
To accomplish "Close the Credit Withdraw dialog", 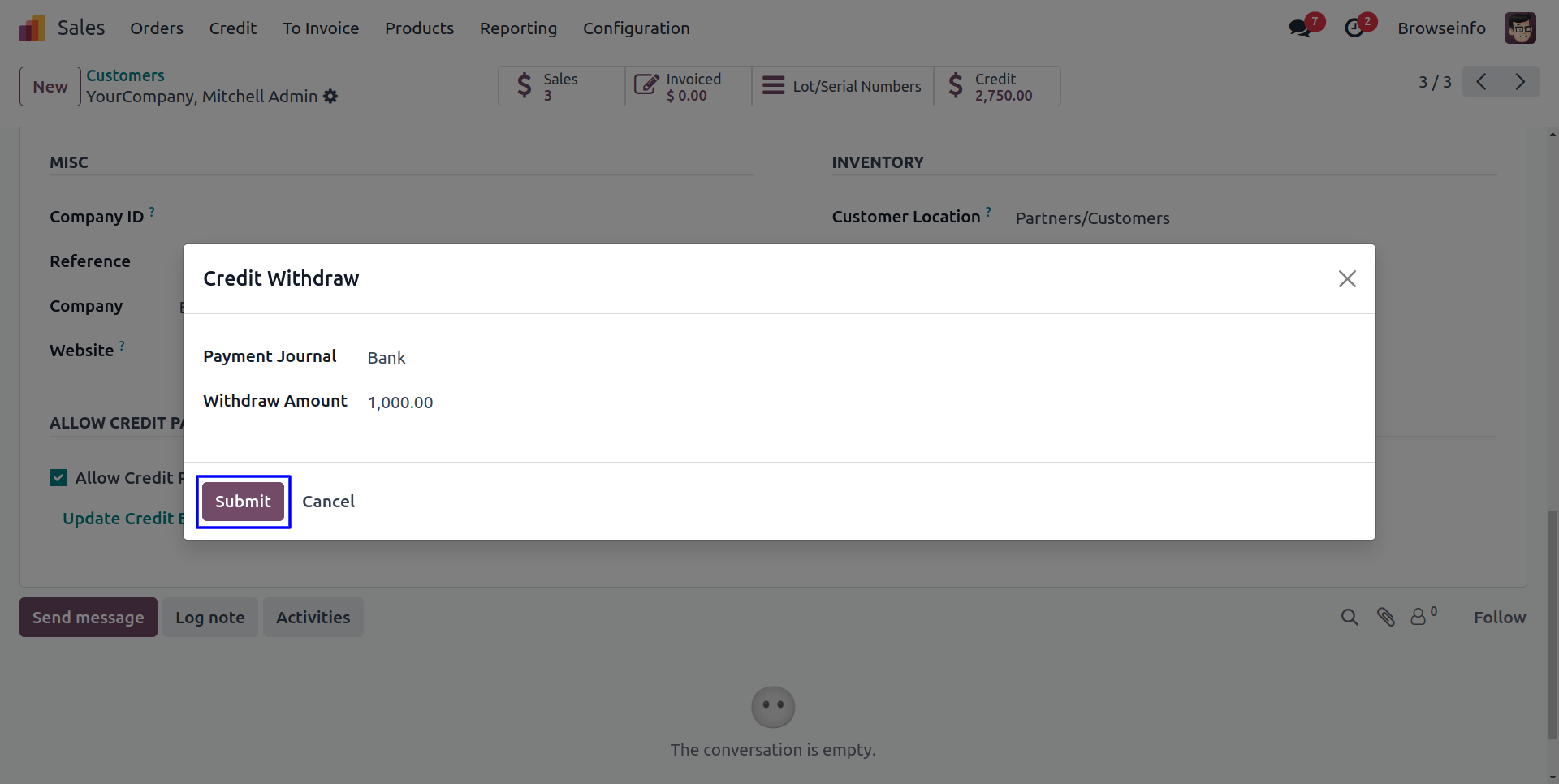I will click(1347, 279).
